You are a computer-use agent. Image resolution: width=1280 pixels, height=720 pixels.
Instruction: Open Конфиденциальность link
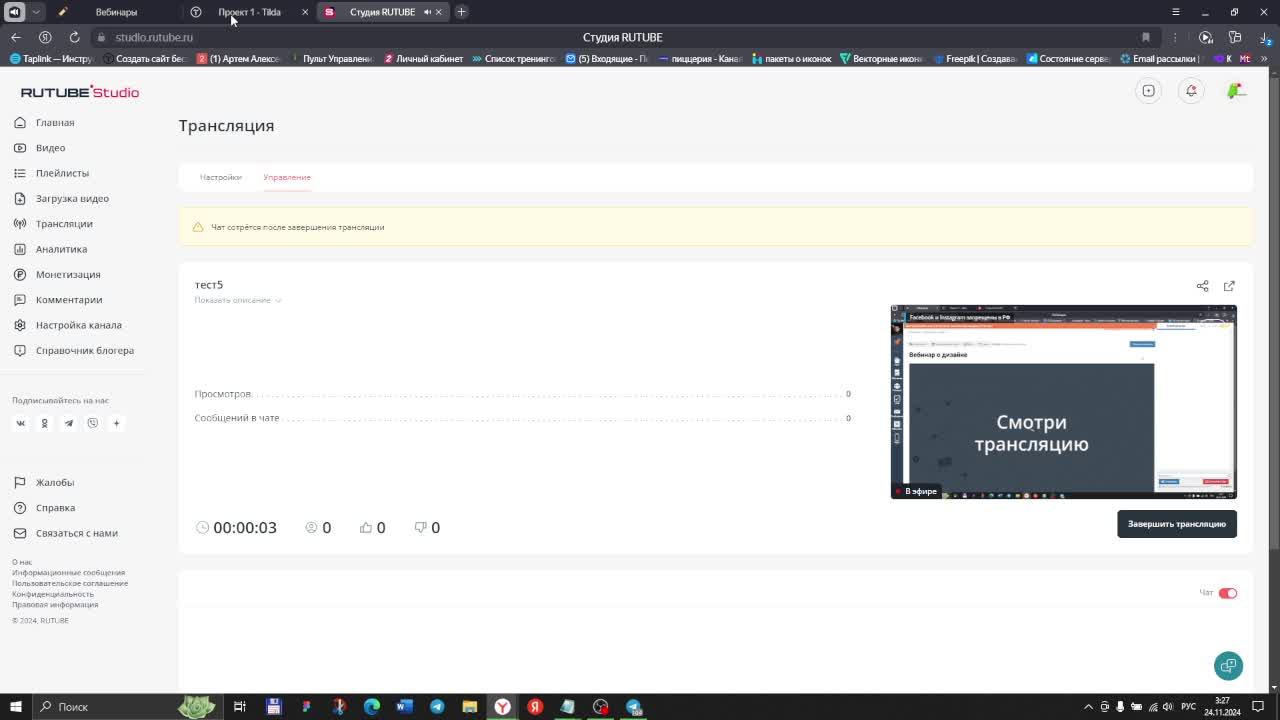[53, 594]
